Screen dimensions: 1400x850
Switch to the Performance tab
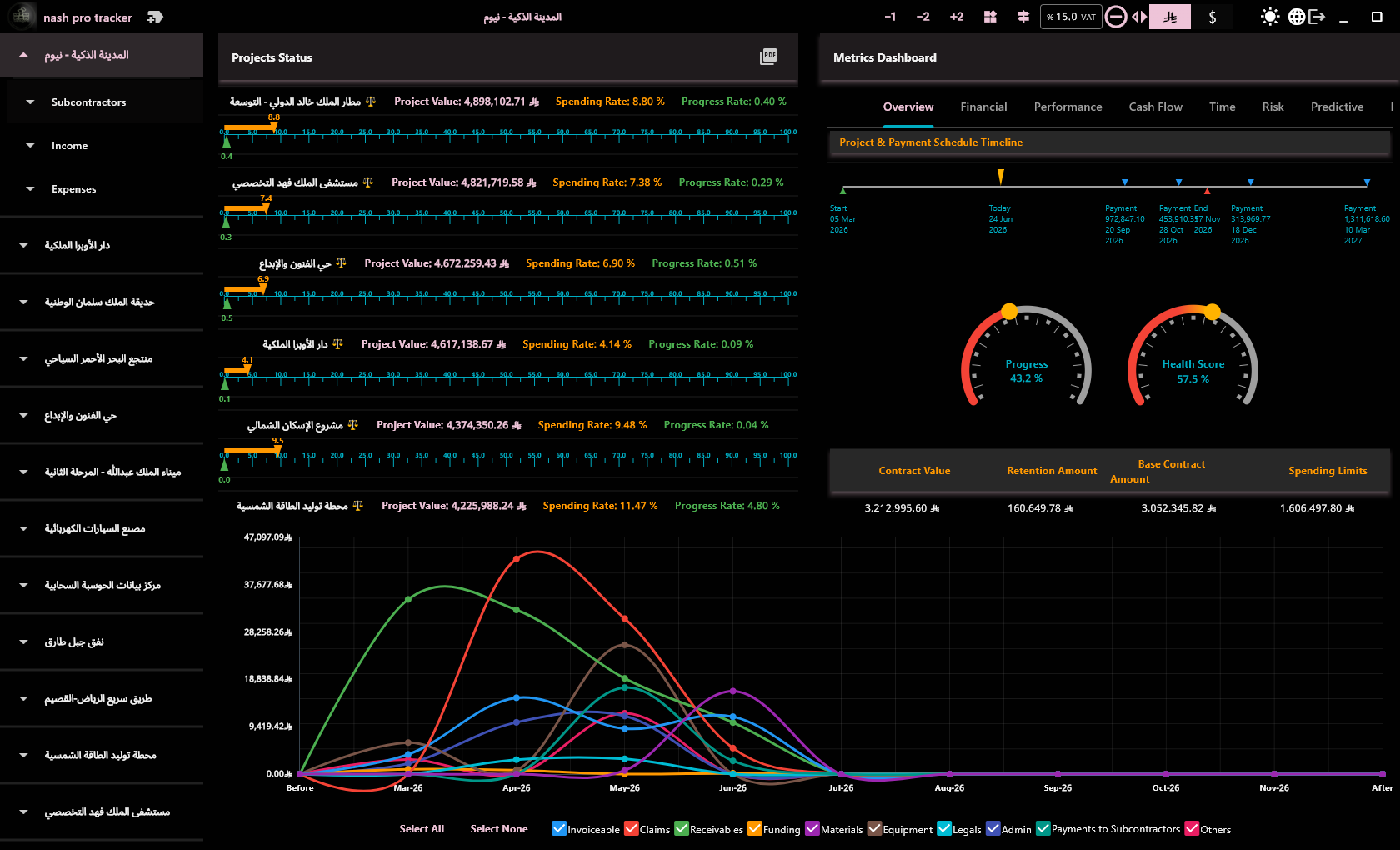1067,107
